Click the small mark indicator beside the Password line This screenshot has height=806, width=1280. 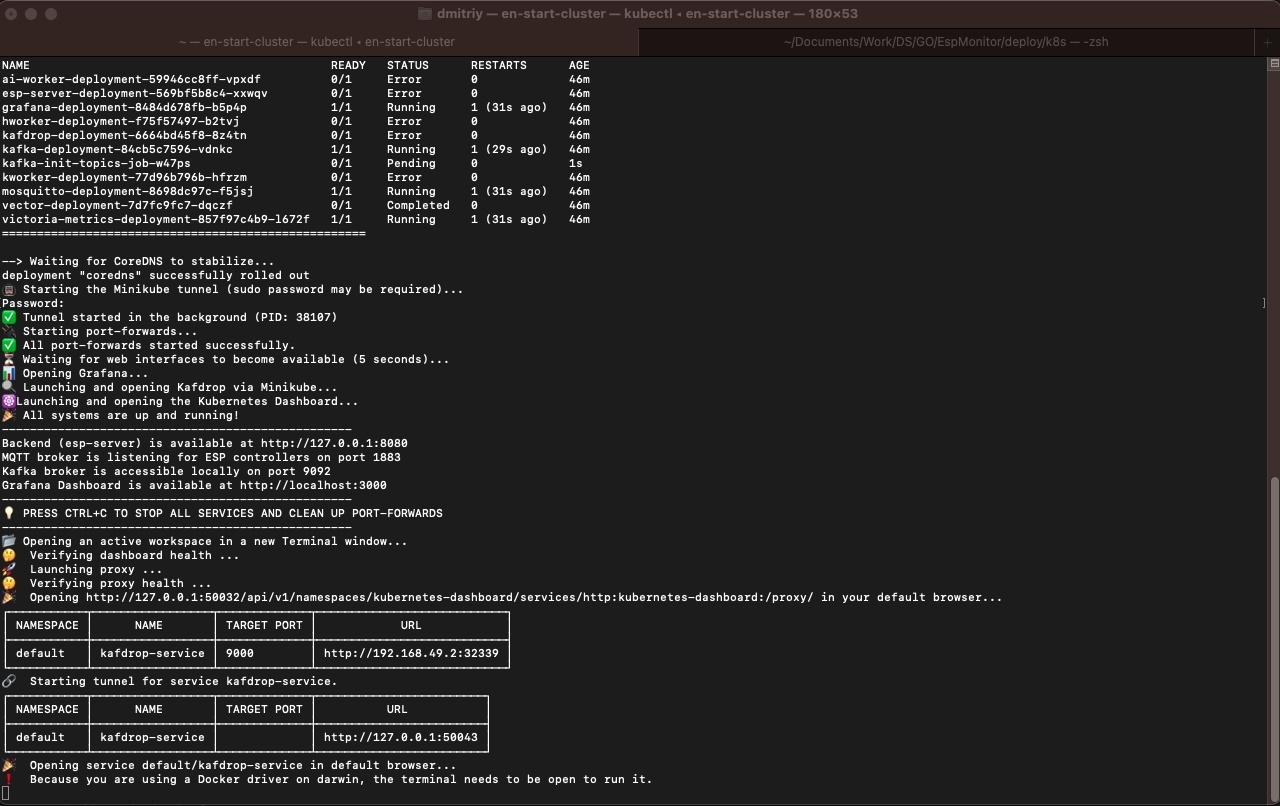point(1264,303)
